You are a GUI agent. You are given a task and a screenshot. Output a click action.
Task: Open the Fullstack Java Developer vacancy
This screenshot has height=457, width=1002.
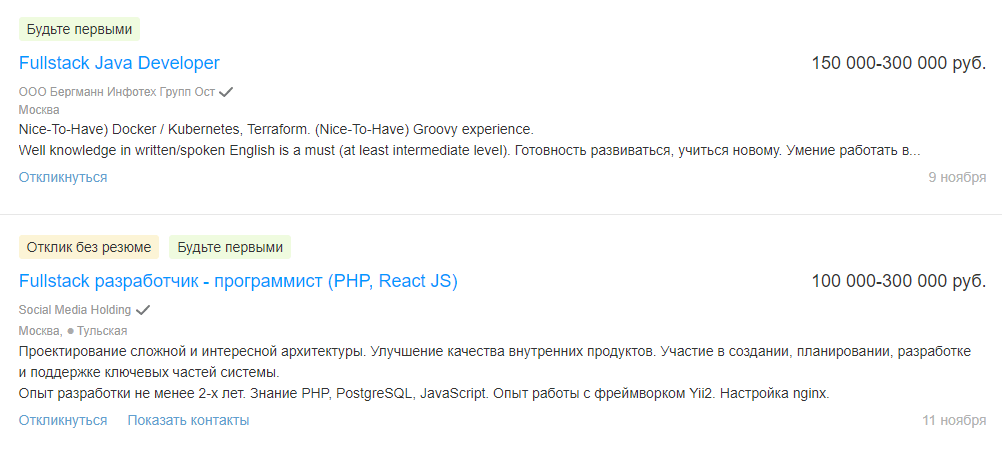(119, 63)
